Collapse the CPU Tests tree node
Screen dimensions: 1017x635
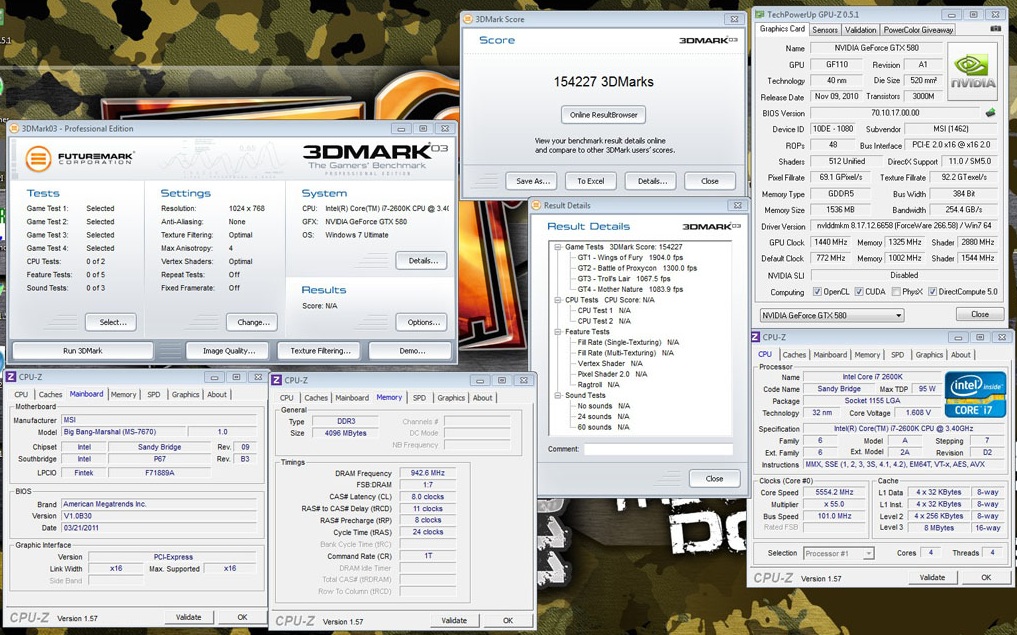558,300
